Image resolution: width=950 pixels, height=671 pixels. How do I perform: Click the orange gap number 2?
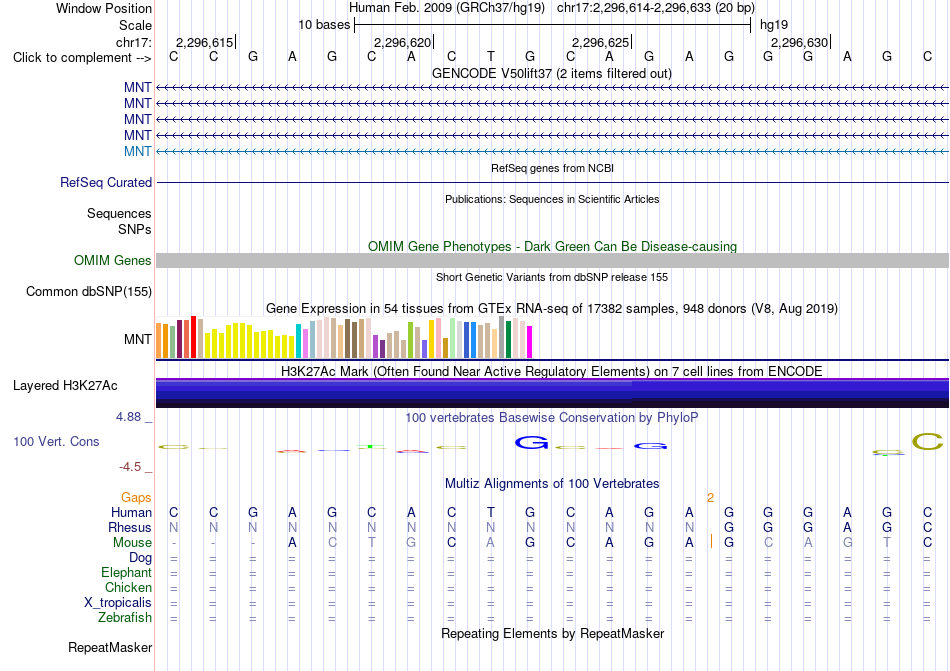pos(710,498)
